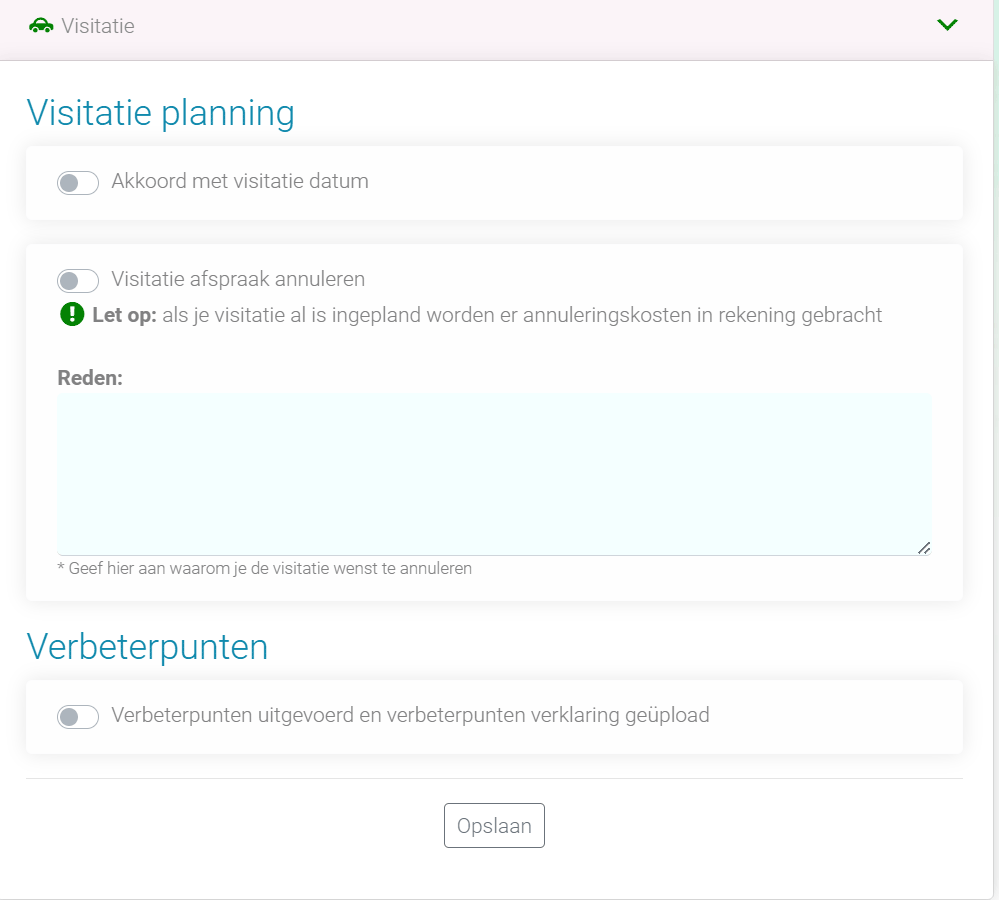Image resolution: width=999 pixels, height=900 pixels.
Task: Click the green car icon in header
Action: 41,26
